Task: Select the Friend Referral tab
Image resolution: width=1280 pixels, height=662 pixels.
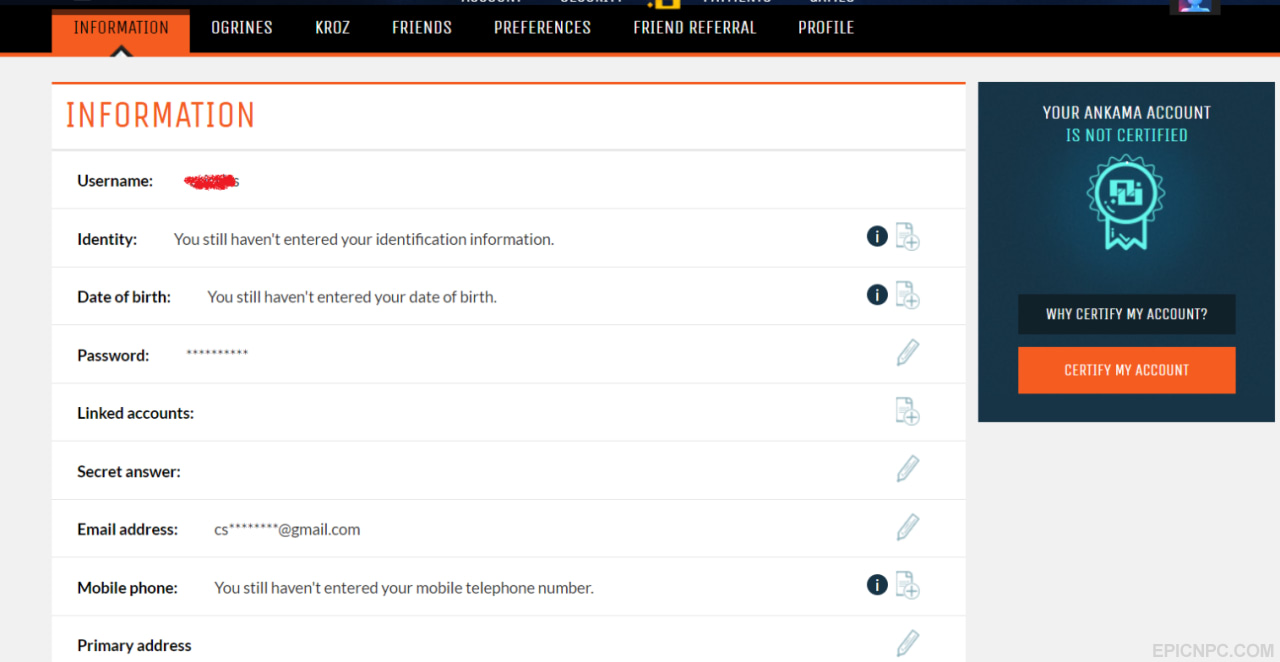Action: pyautogui.click(x=695, y=28)
